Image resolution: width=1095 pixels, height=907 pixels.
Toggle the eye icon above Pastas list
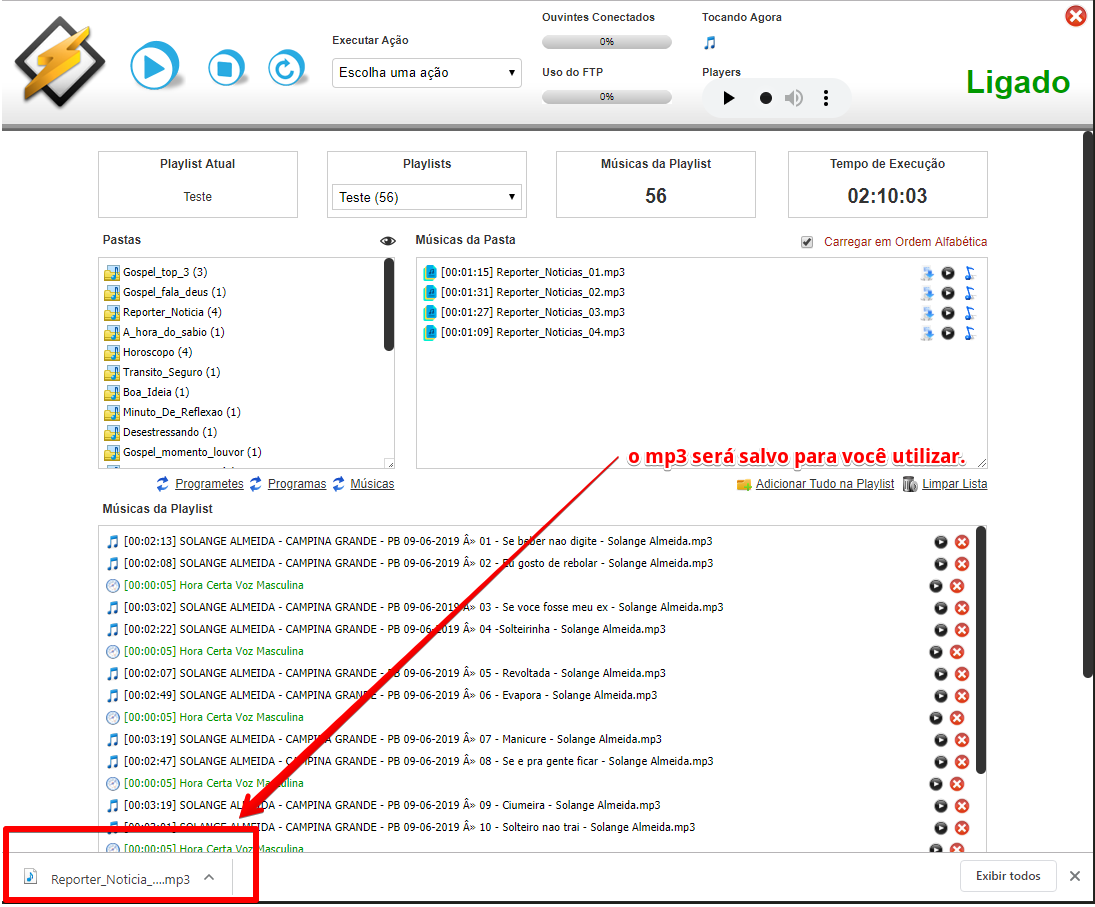(388, 241)
